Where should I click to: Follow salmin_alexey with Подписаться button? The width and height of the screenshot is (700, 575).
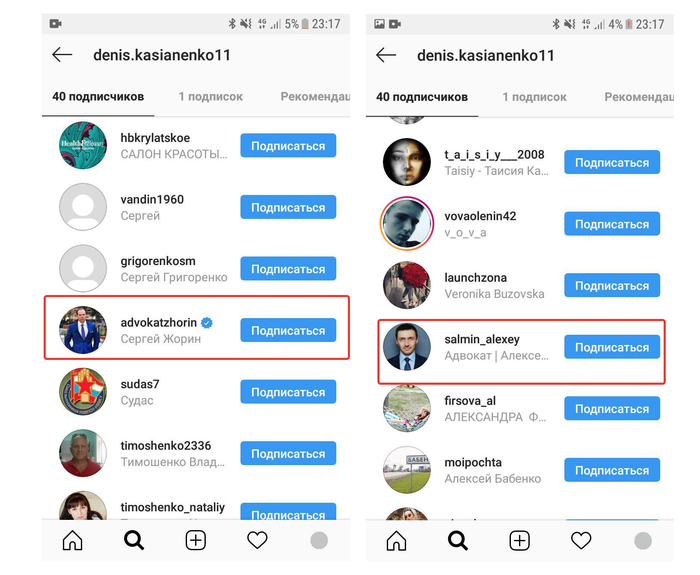coord(612,348)
